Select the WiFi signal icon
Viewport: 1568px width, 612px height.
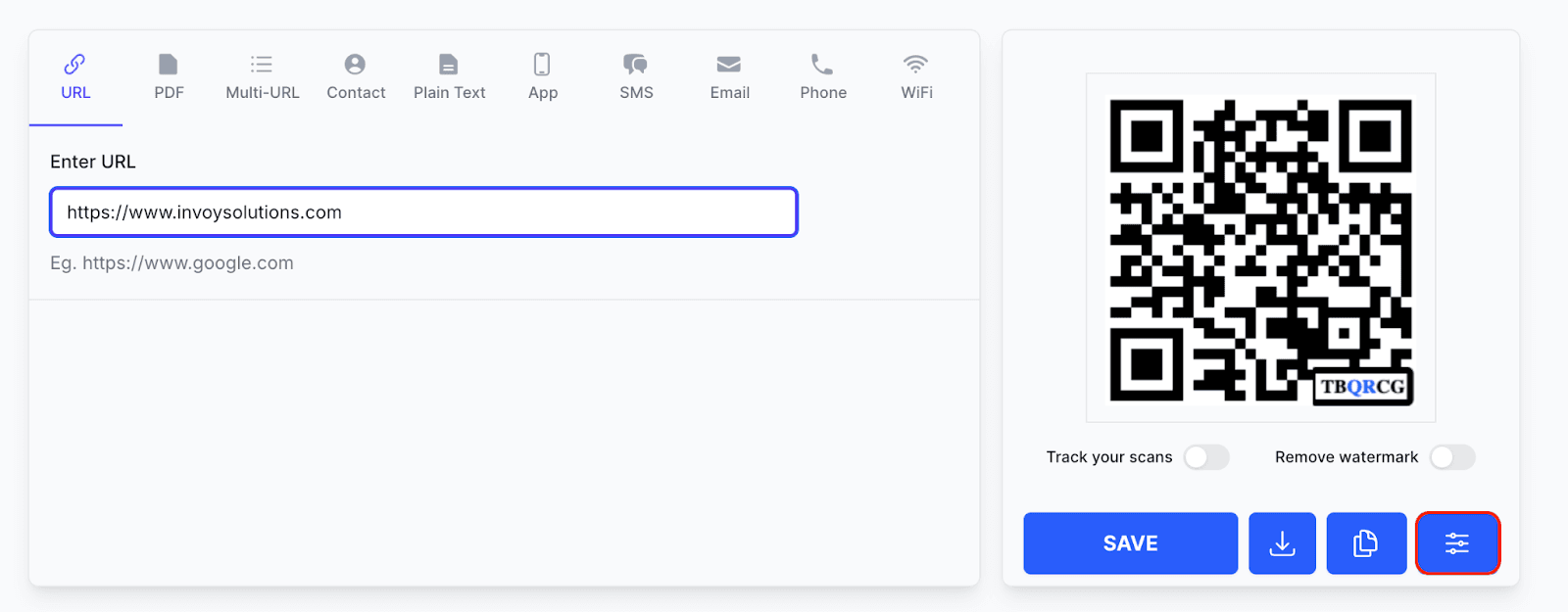click(915, 65)
